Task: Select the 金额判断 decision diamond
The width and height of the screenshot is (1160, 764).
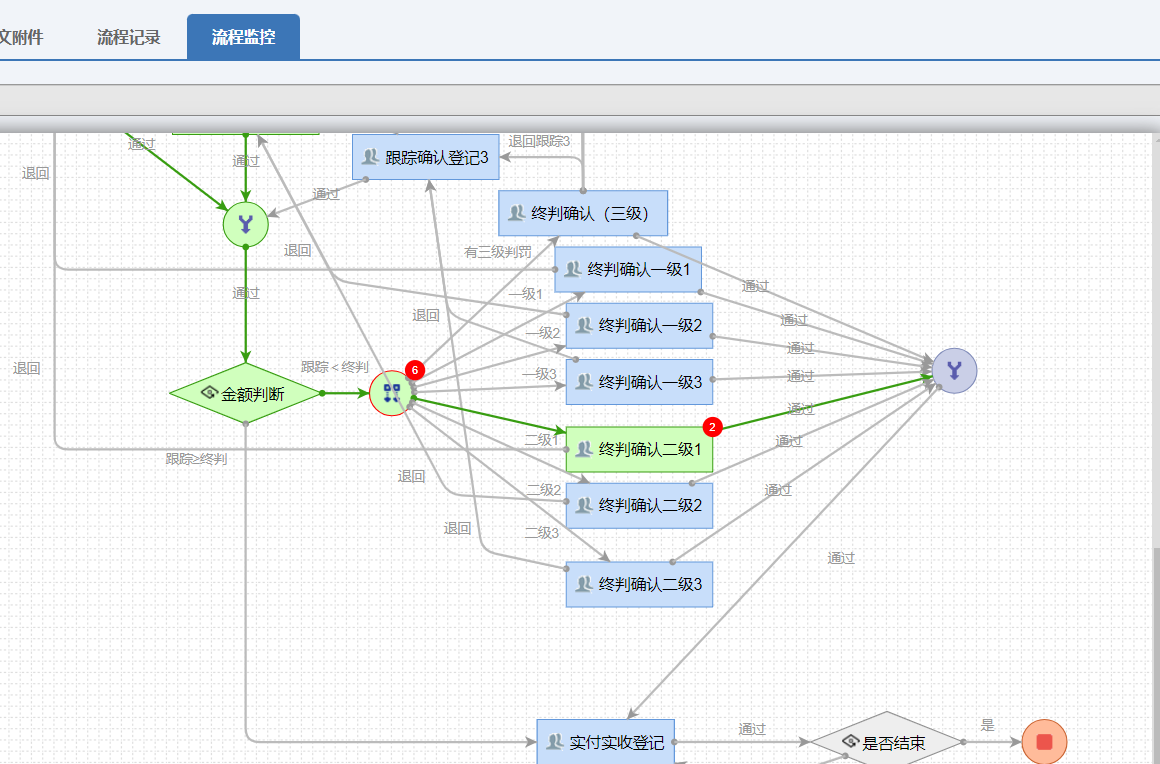Action: 246,393
